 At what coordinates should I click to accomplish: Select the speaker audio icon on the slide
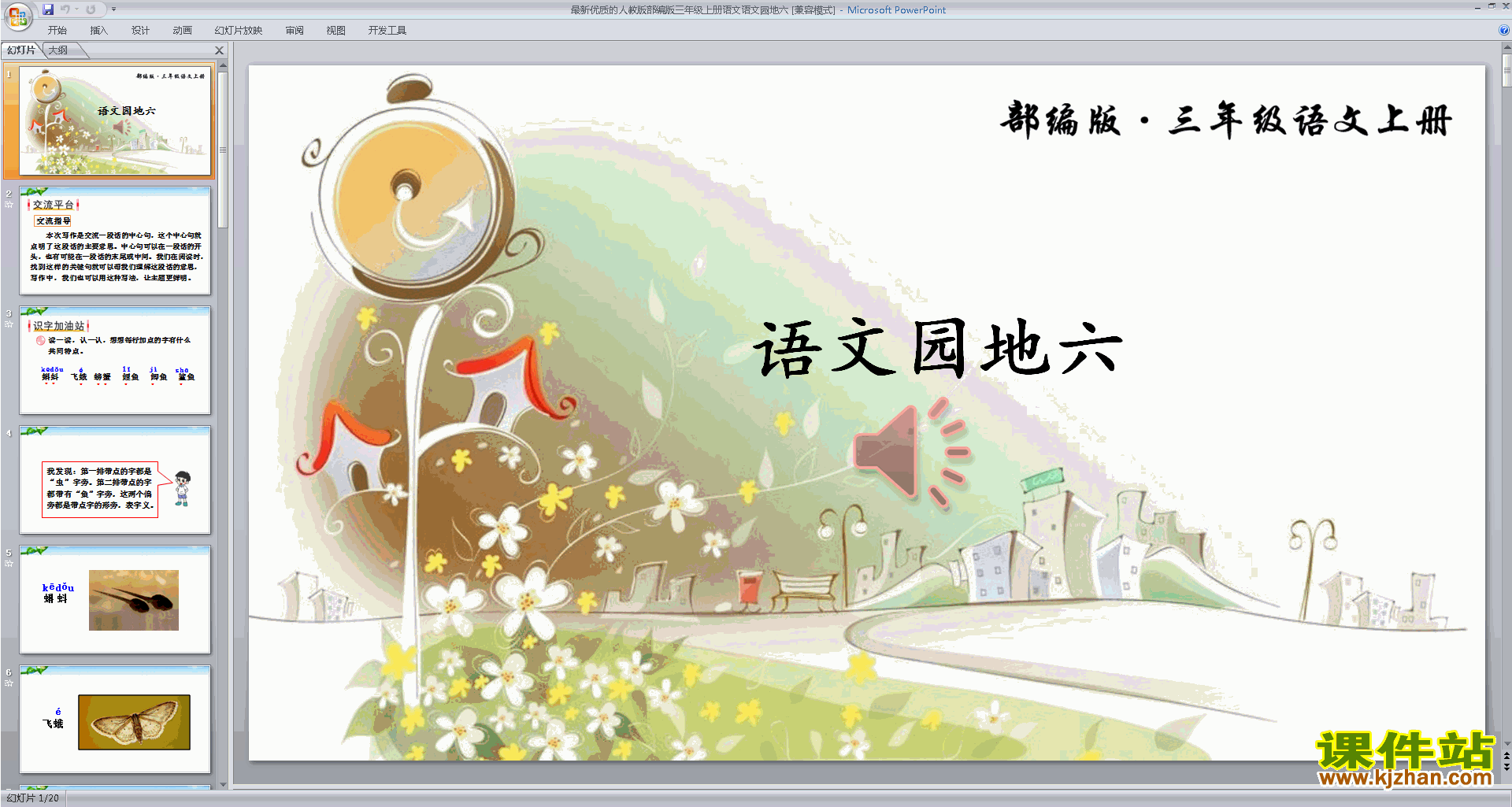[912, 453]
